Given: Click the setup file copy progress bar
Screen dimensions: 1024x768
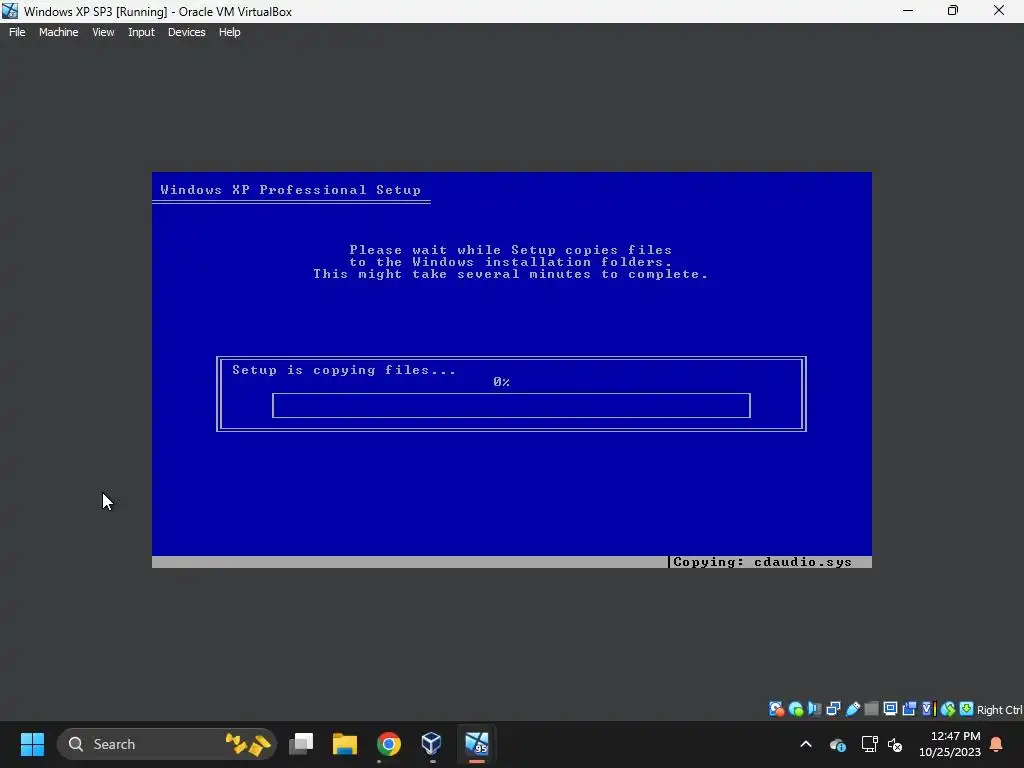Looking at the screenshot, I should click(x=511, y=406).
